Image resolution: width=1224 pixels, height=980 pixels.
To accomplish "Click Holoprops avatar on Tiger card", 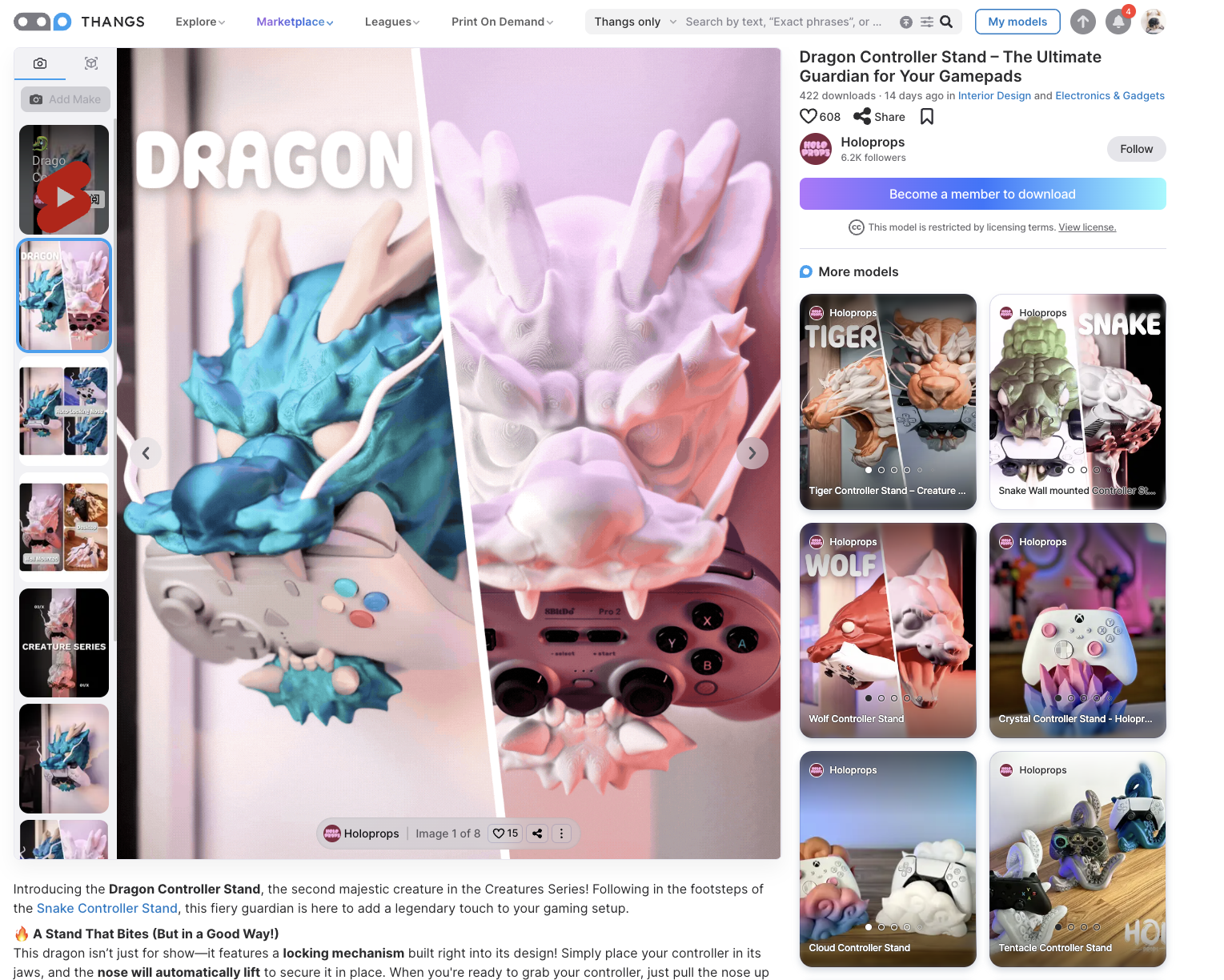I will [817, 313].
